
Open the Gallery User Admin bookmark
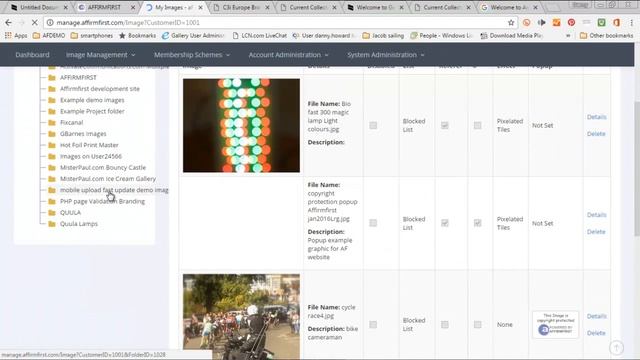pos(193,36)
